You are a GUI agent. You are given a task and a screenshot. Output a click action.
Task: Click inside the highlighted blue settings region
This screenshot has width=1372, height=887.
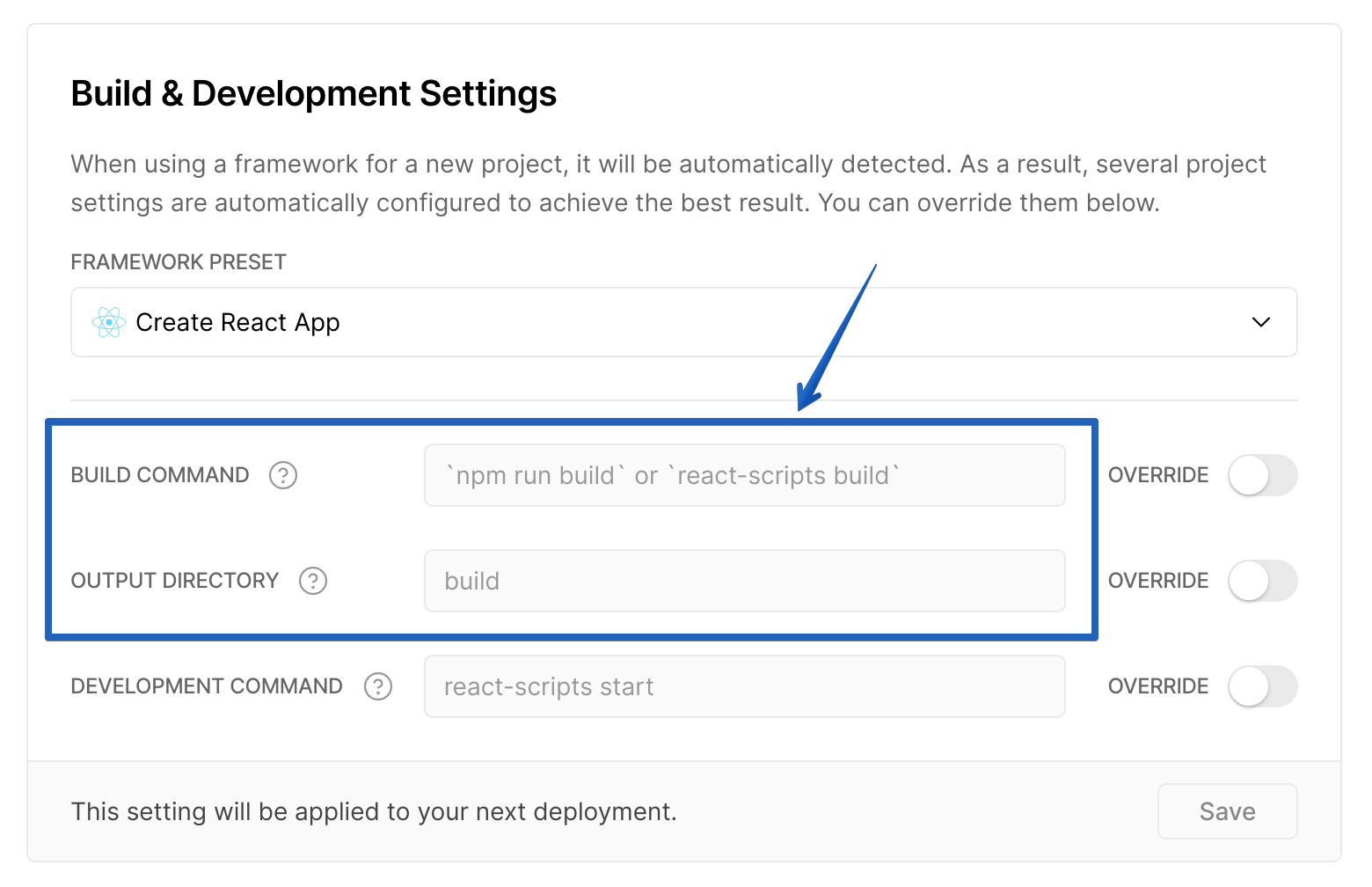tap(572, 528)
